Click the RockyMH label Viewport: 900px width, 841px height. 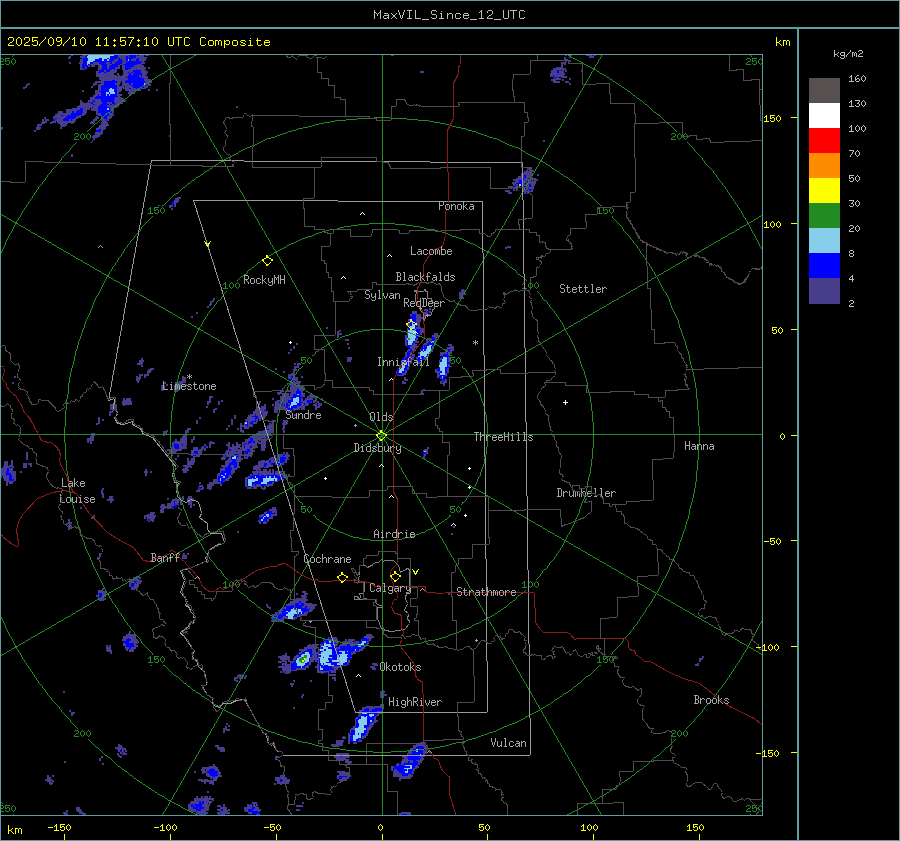264,280
